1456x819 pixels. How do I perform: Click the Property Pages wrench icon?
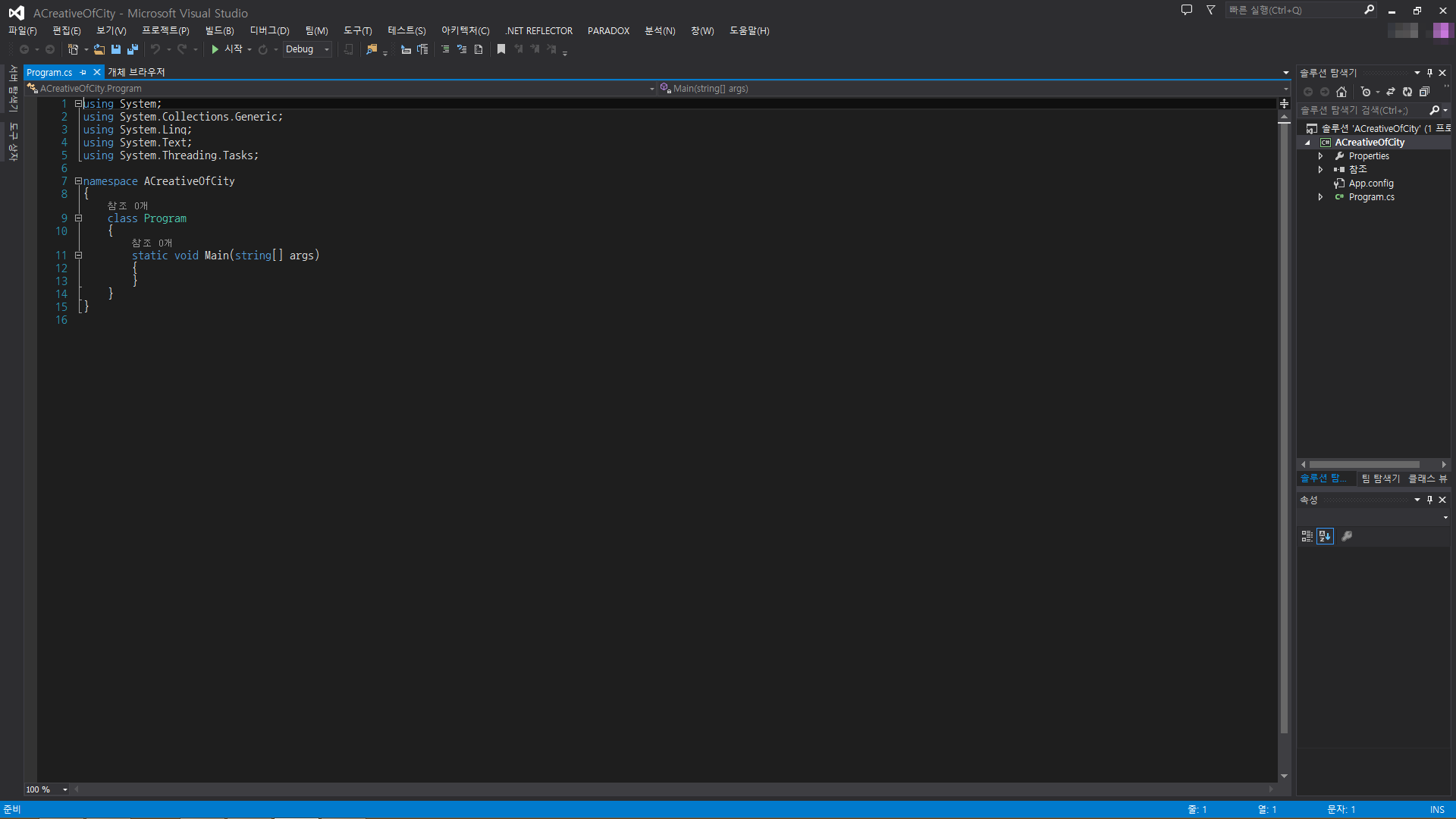(x=1347, y=536)
